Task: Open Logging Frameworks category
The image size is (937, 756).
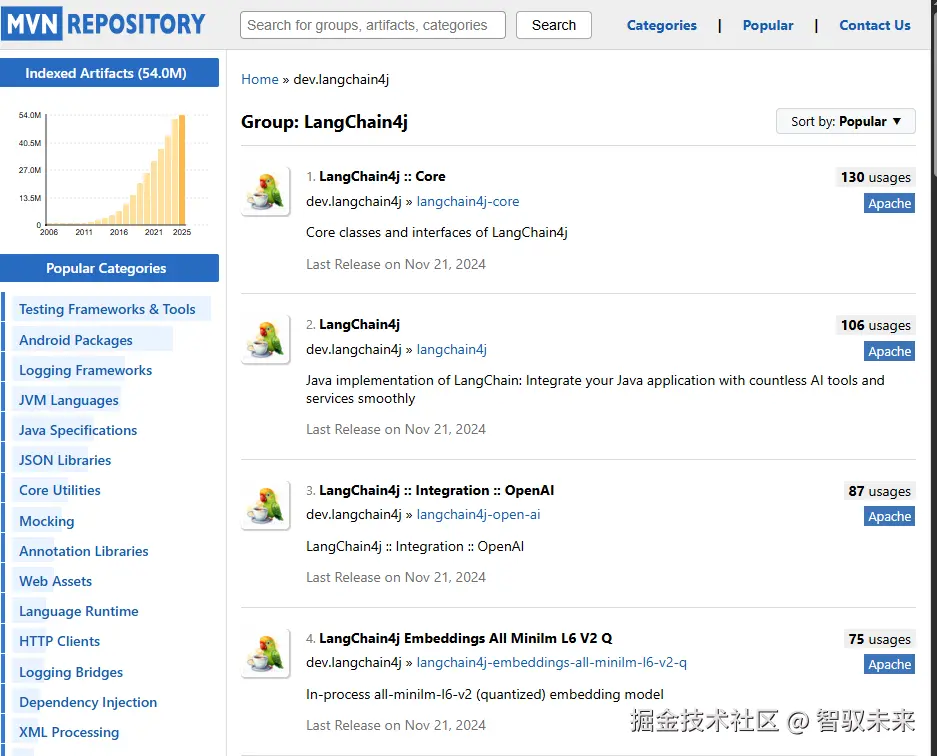Action: coord(85,371)
